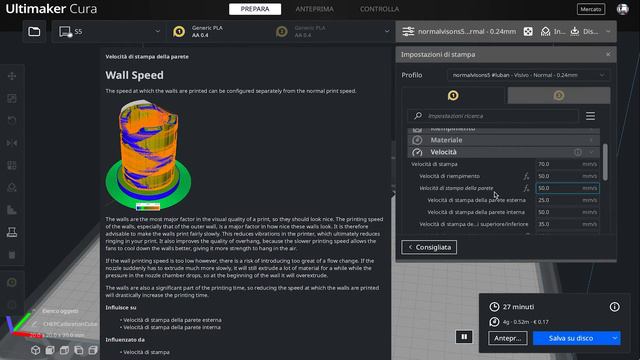Switch to the PREPARA stage
Image resolution: width=640 pixels, height=360 pixels.
255,9
